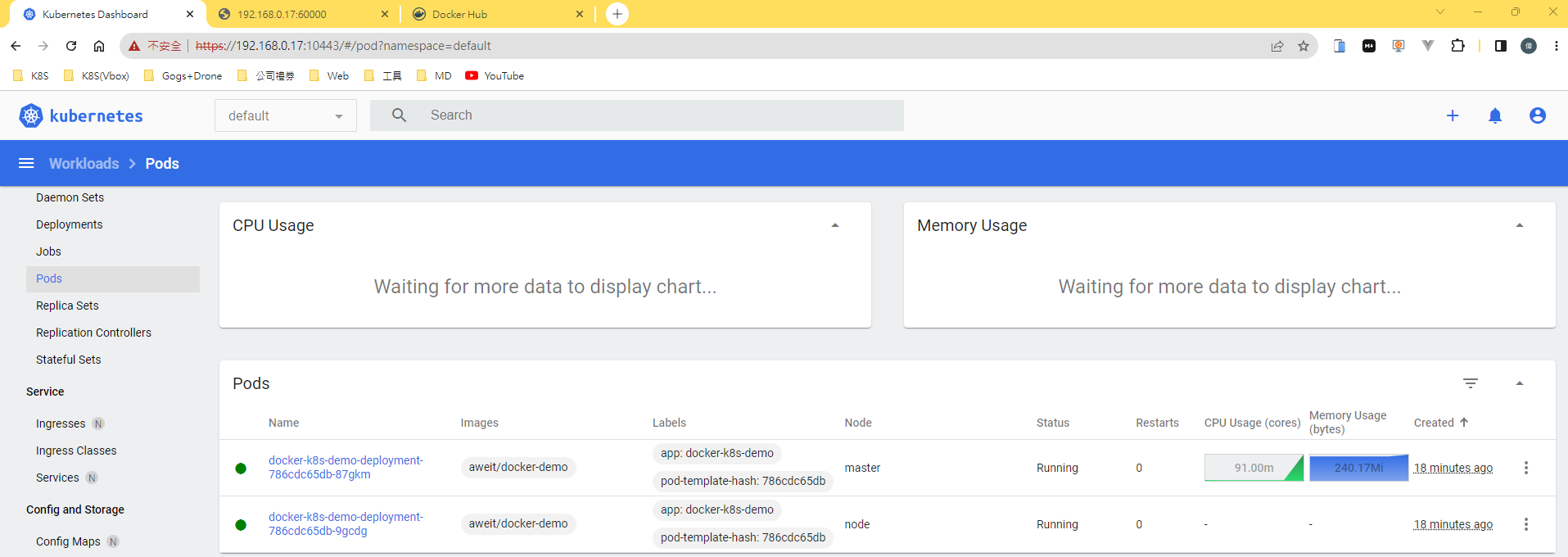The height and width of the screenshot is (557, 1568).
Task: Open the K8S(Vbox) bookmark folder
Action: tap(96, 75)
